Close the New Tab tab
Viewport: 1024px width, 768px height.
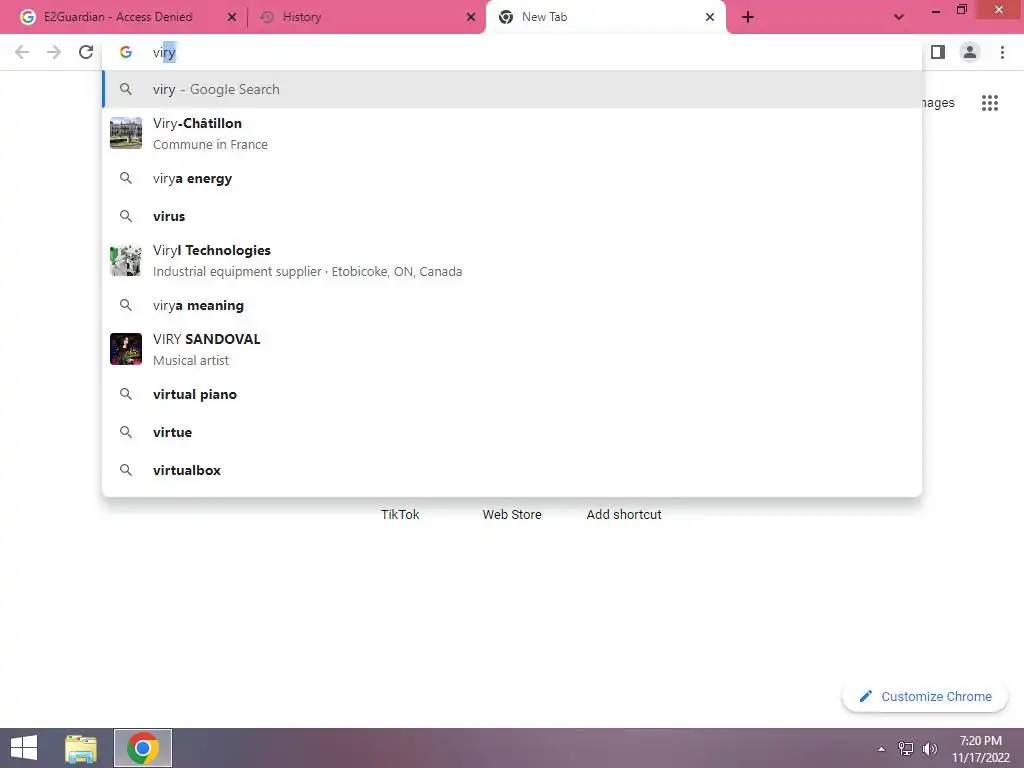coord(710,17)
